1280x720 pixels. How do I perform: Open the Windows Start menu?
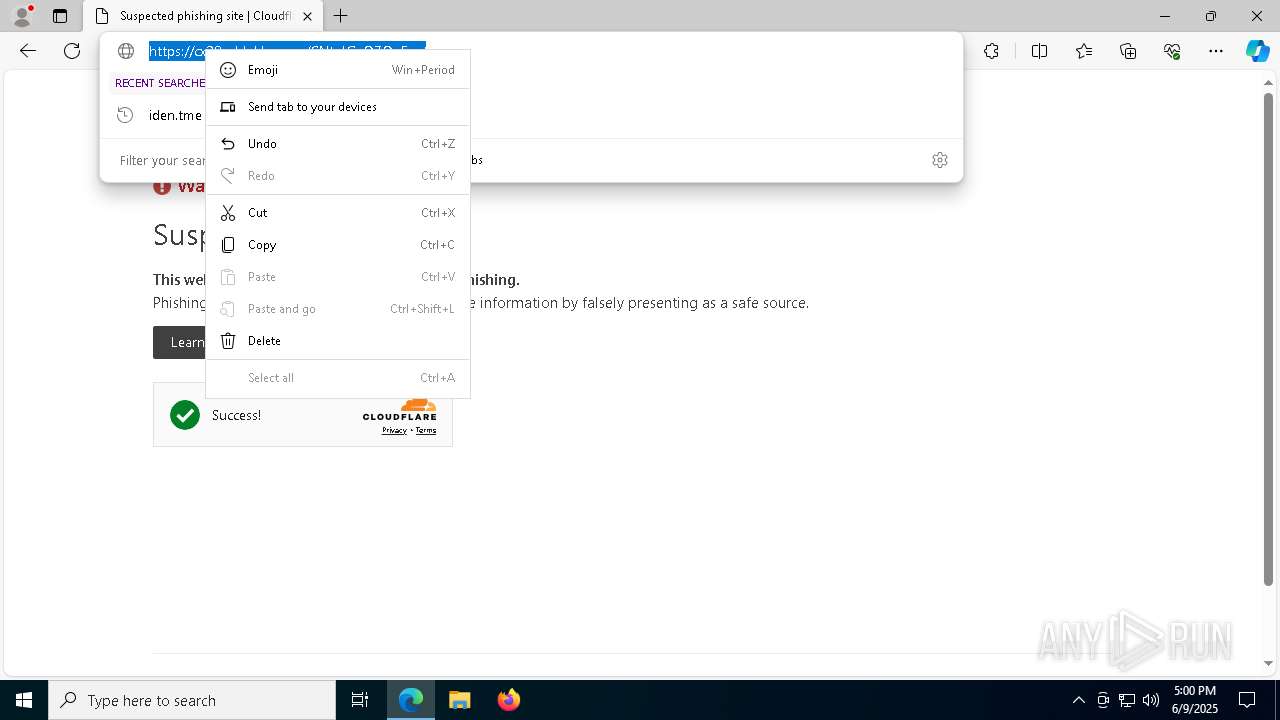tap(24, 700)
